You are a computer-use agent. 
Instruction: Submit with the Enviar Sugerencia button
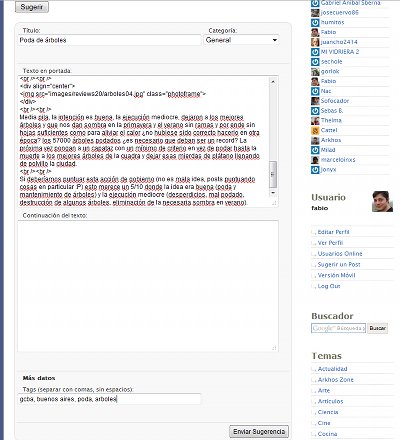point(259,432)
